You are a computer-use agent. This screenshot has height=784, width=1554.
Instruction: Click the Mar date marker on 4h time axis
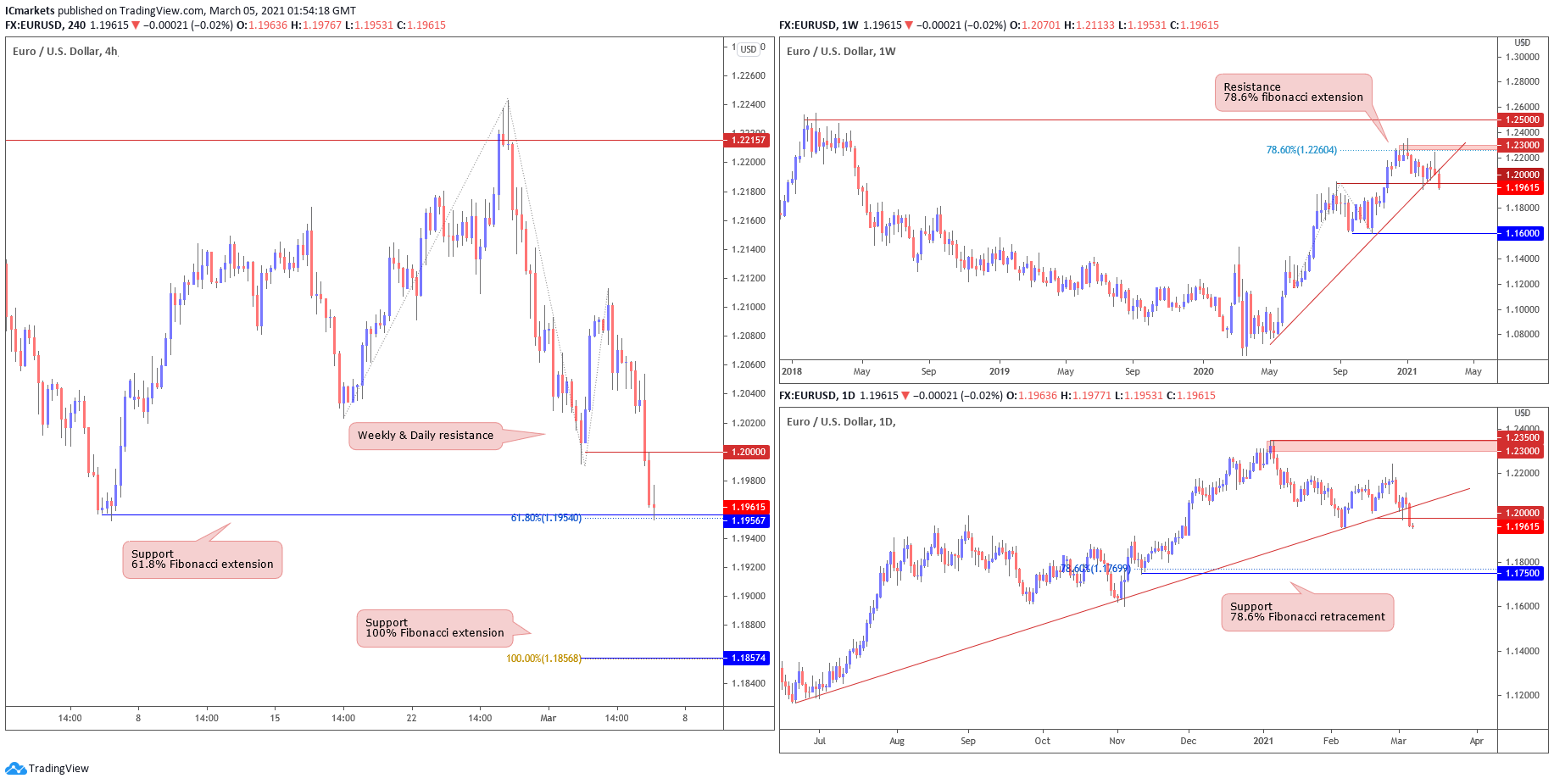coord(549,718)
